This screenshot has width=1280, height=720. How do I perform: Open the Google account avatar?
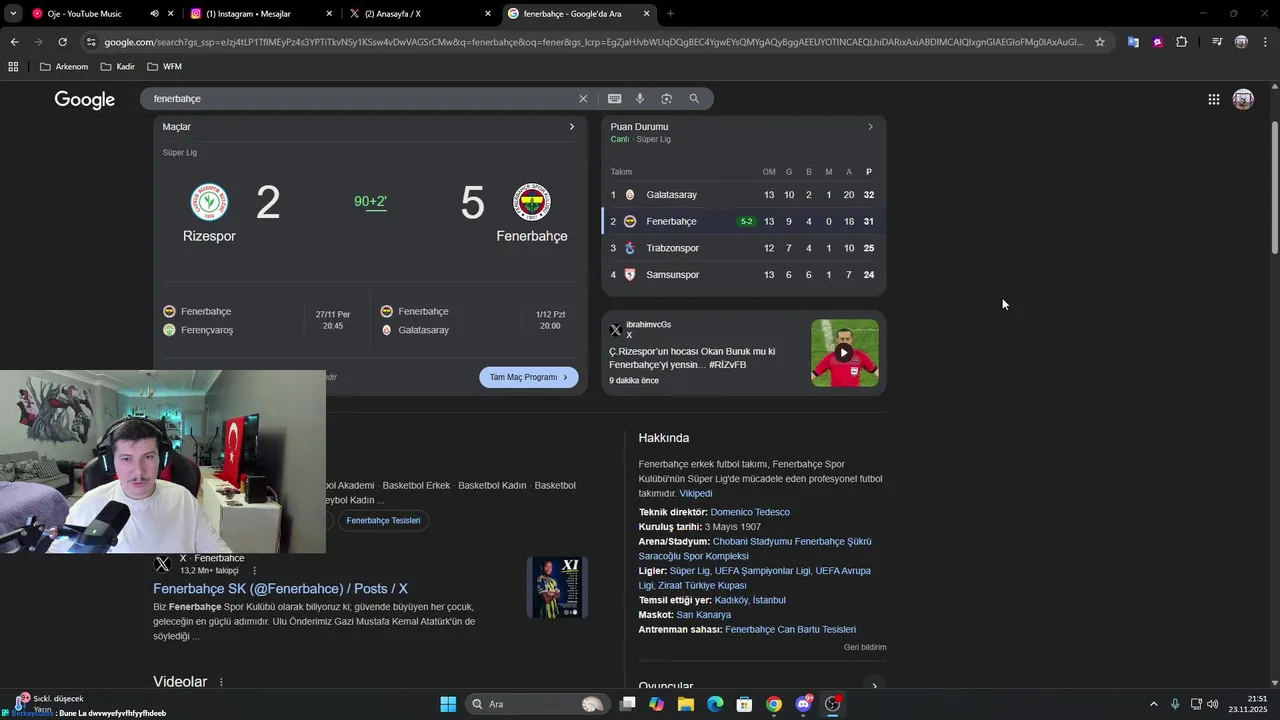(1243, 99)
